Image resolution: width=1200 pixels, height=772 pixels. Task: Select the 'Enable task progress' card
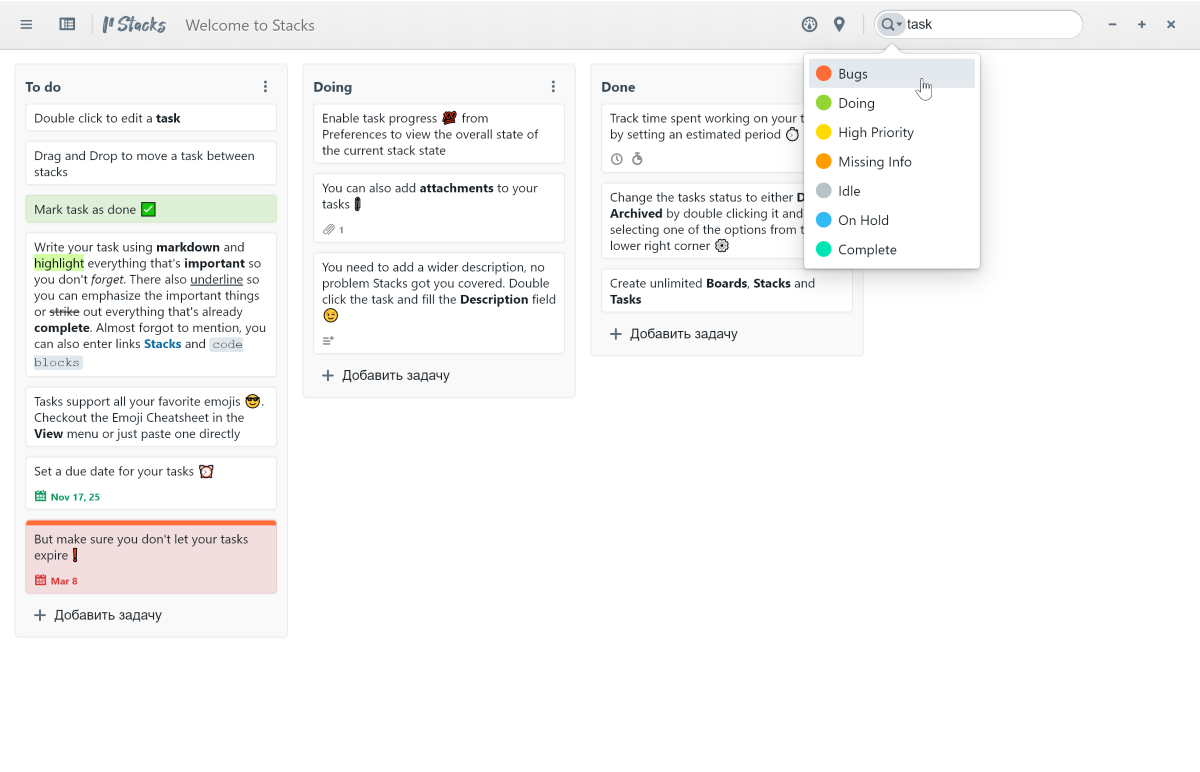(x=439, y=134)
